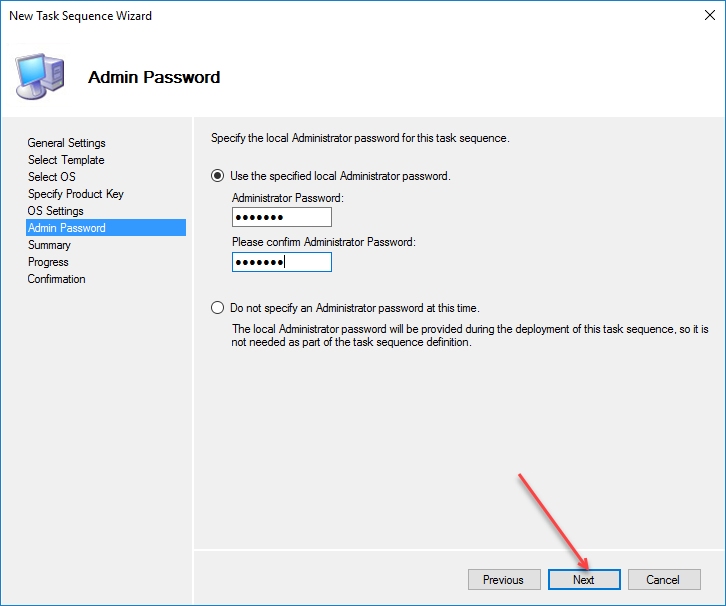Go to the Summary step

click(49, 245)
